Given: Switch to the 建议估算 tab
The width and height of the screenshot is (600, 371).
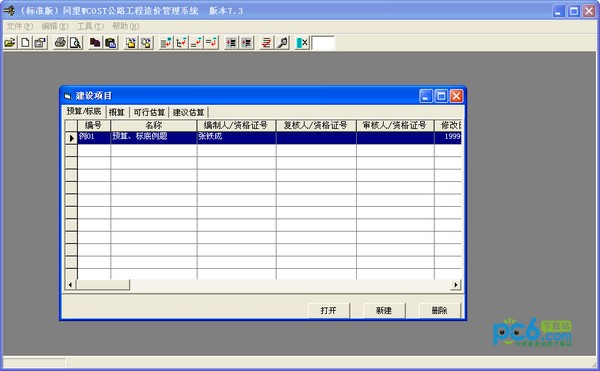Looking at the screenshot, I should tap(189, 112).
